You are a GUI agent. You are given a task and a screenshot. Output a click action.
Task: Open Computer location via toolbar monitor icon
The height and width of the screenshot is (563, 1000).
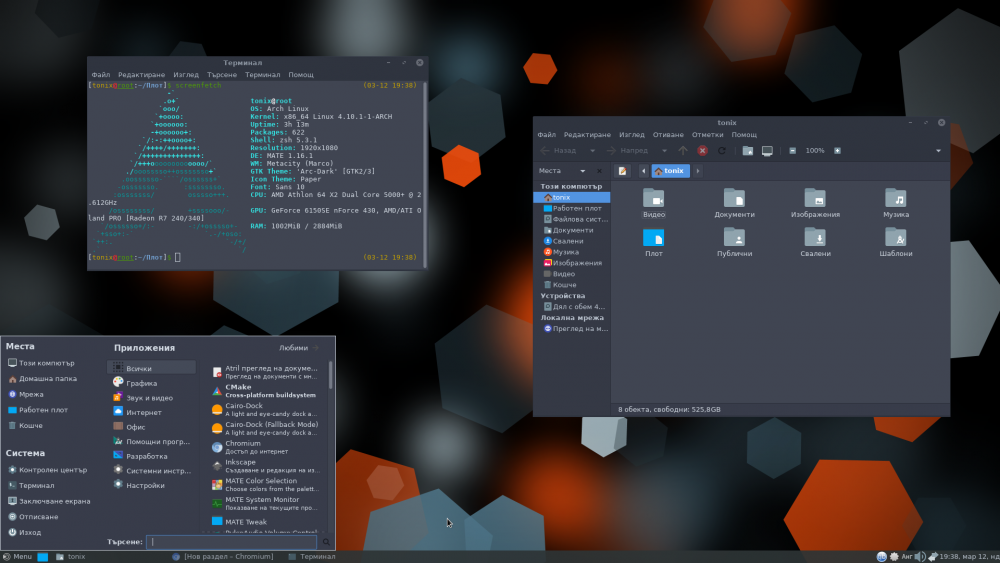click(767, 150)
